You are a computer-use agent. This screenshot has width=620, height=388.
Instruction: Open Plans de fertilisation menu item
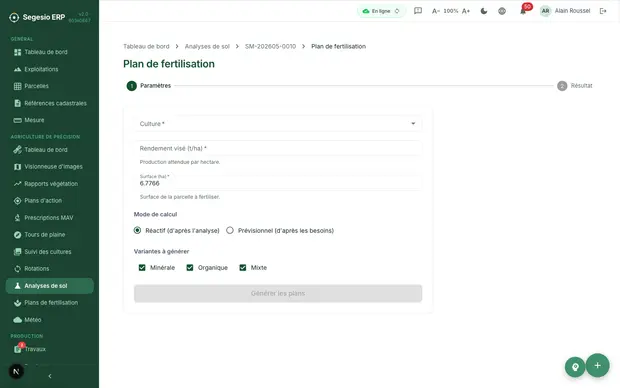(50, 303)
